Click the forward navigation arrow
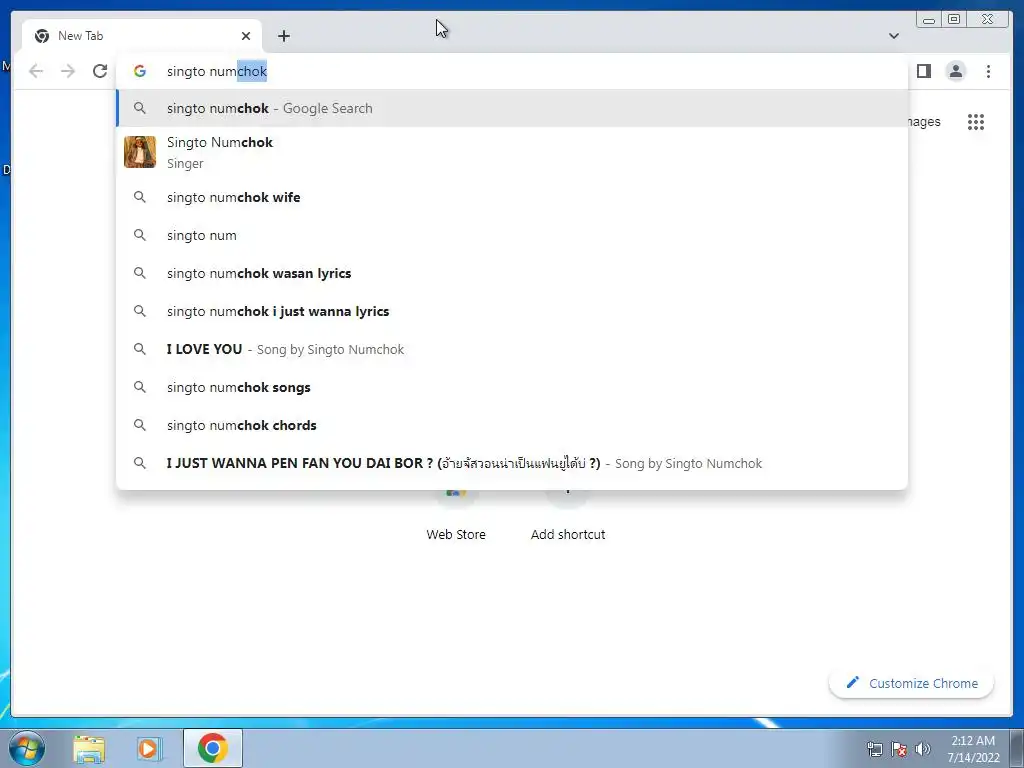The width and height of the screenshot is (1024, 768). pos(68,71)
